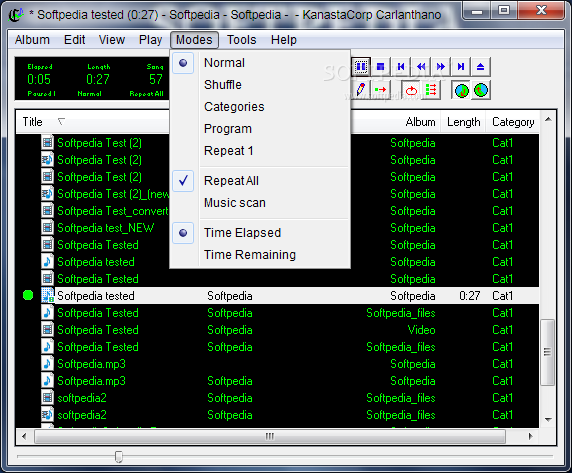
Task: Click the vertical scrollbar thumb
Action: pos(548,352)
